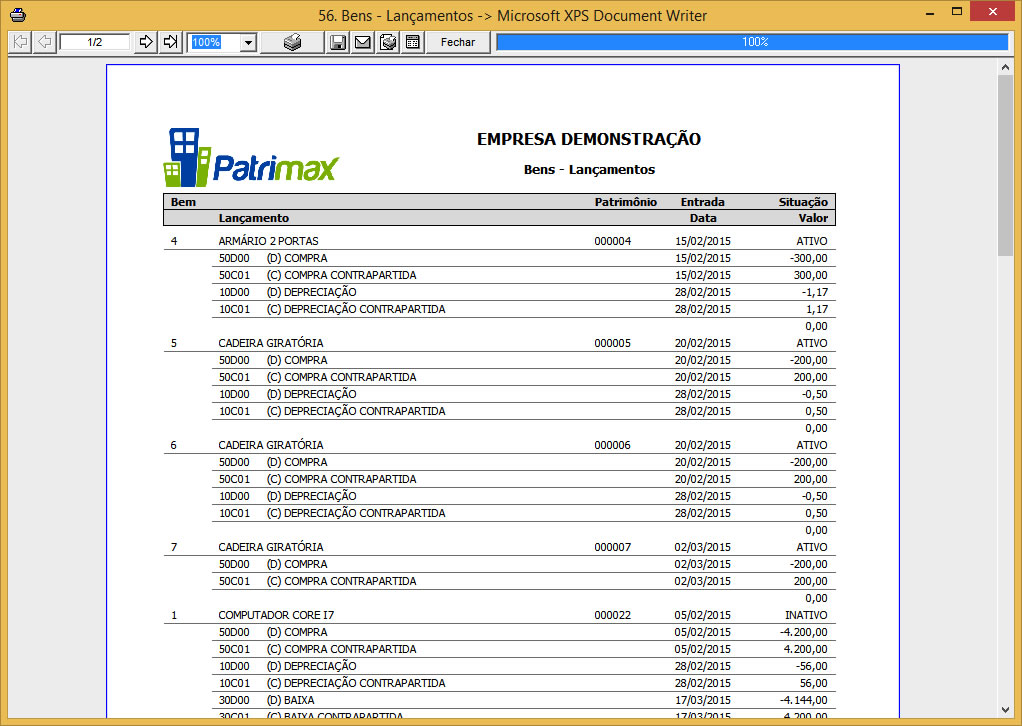Click the Valor column header
1022x726 pixels.
pos(813,218)
